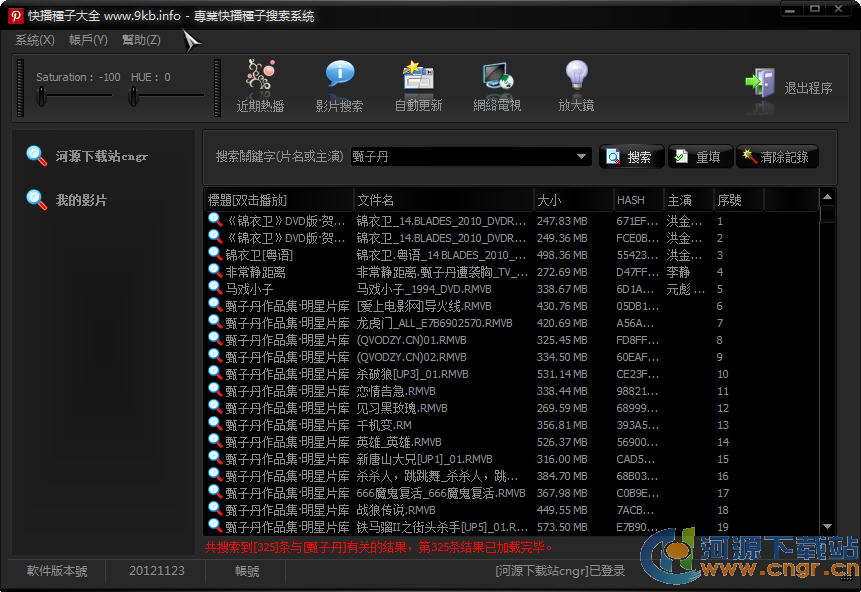Open 我的影片 in the sidebar
The width and height of the screenshot is (861, 592).
(81, 200)
